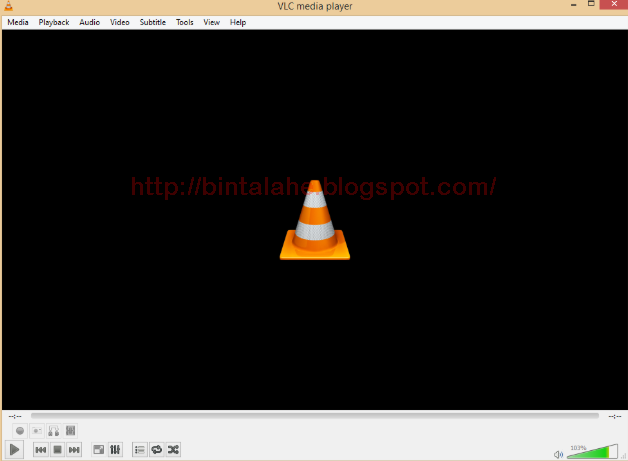
Task: Toggle fullscreen video mode
Action: coord(99,450)
